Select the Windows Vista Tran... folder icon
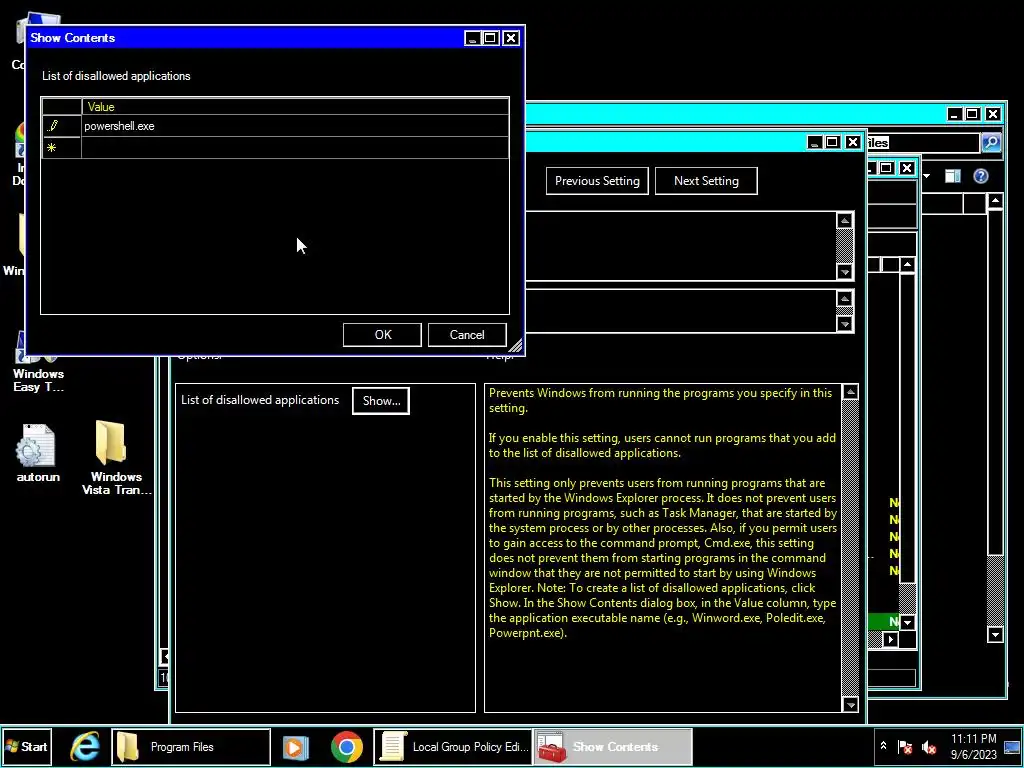Viewport: 1024px width, 768px height. pos(116,458)
